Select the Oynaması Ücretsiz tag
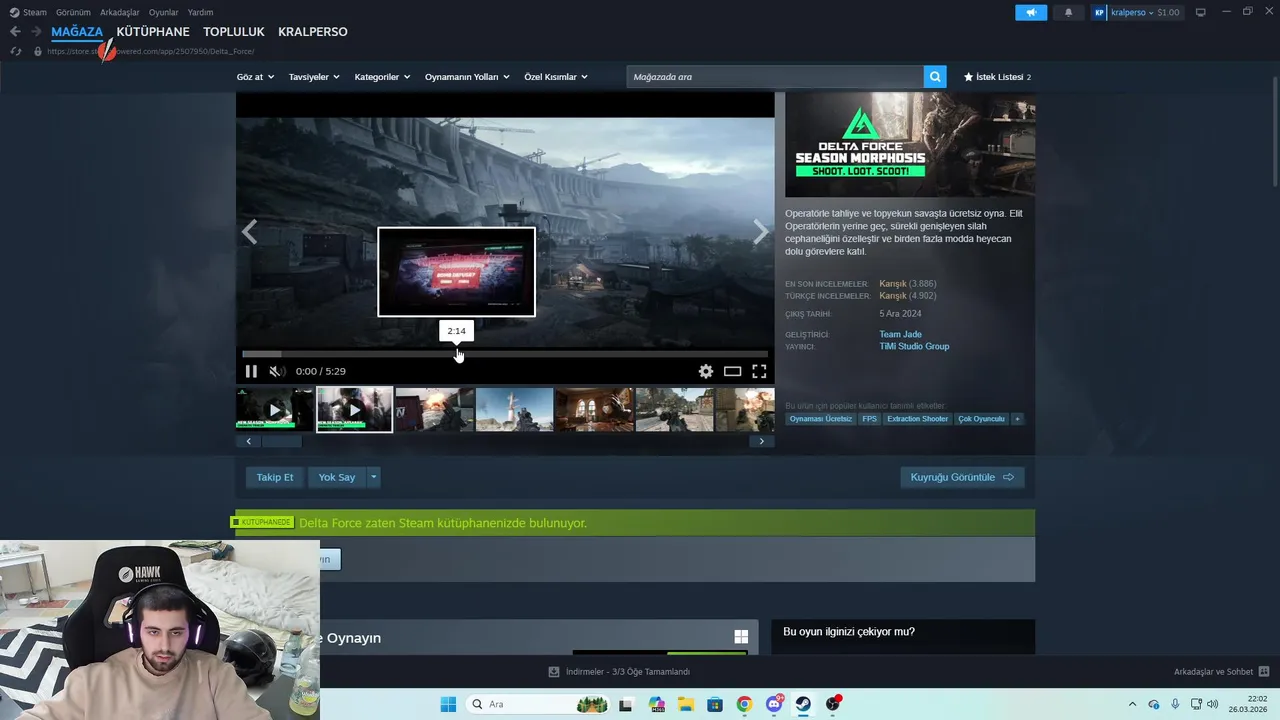The image size is (1280, 720). coord(821,419)
